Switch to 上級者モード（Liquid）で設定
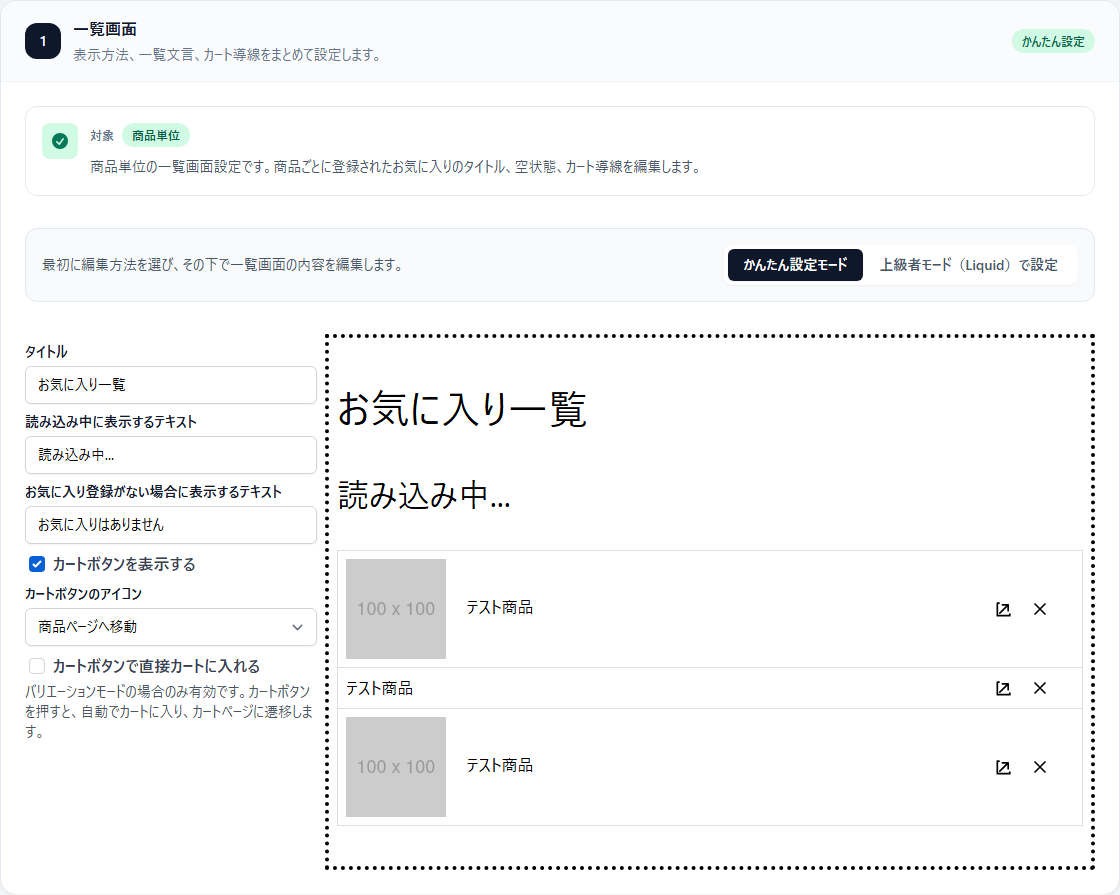 click(969, 265)
